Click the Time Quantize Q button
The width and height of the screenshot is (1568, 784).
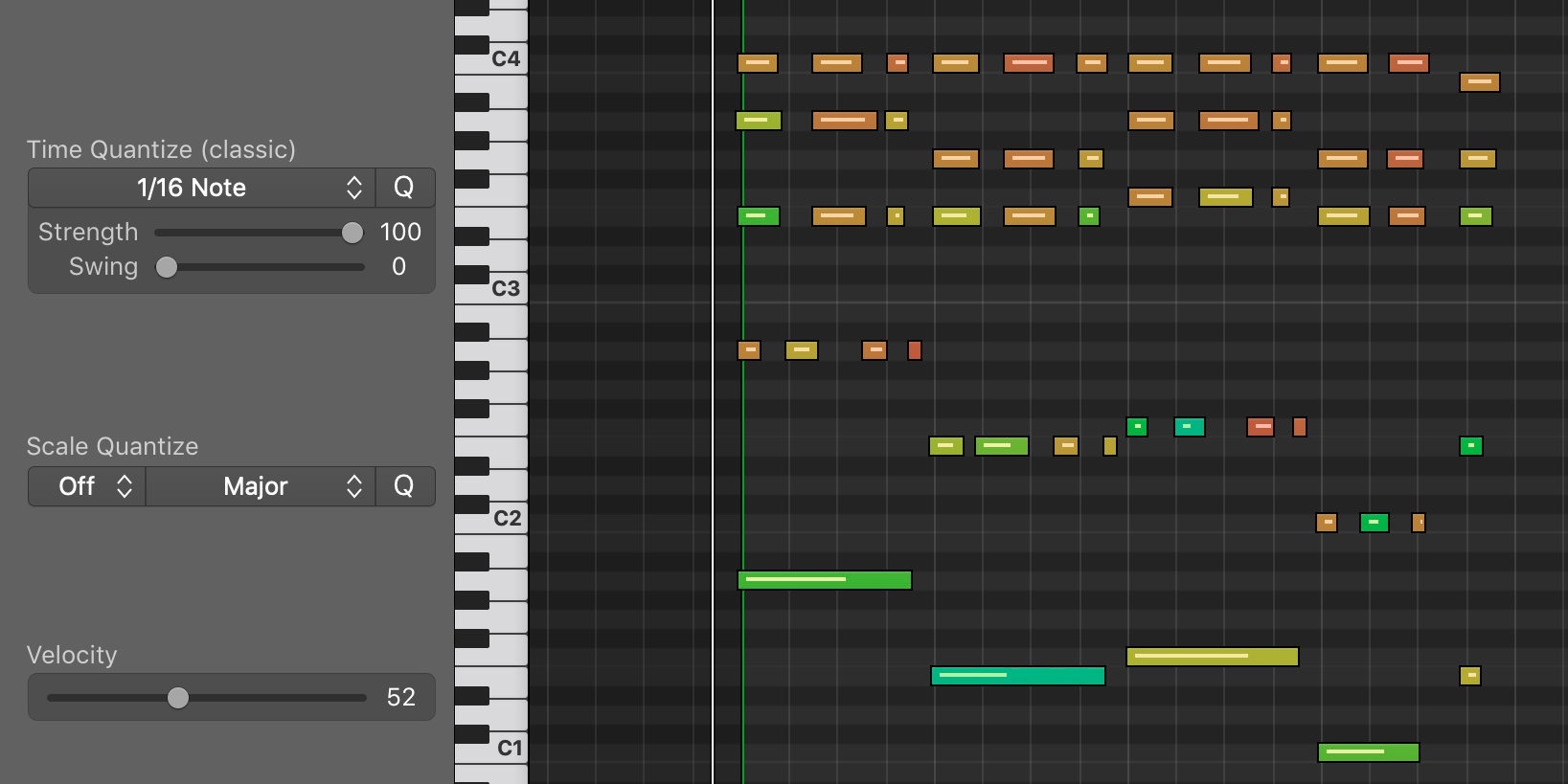pos(404,188)
